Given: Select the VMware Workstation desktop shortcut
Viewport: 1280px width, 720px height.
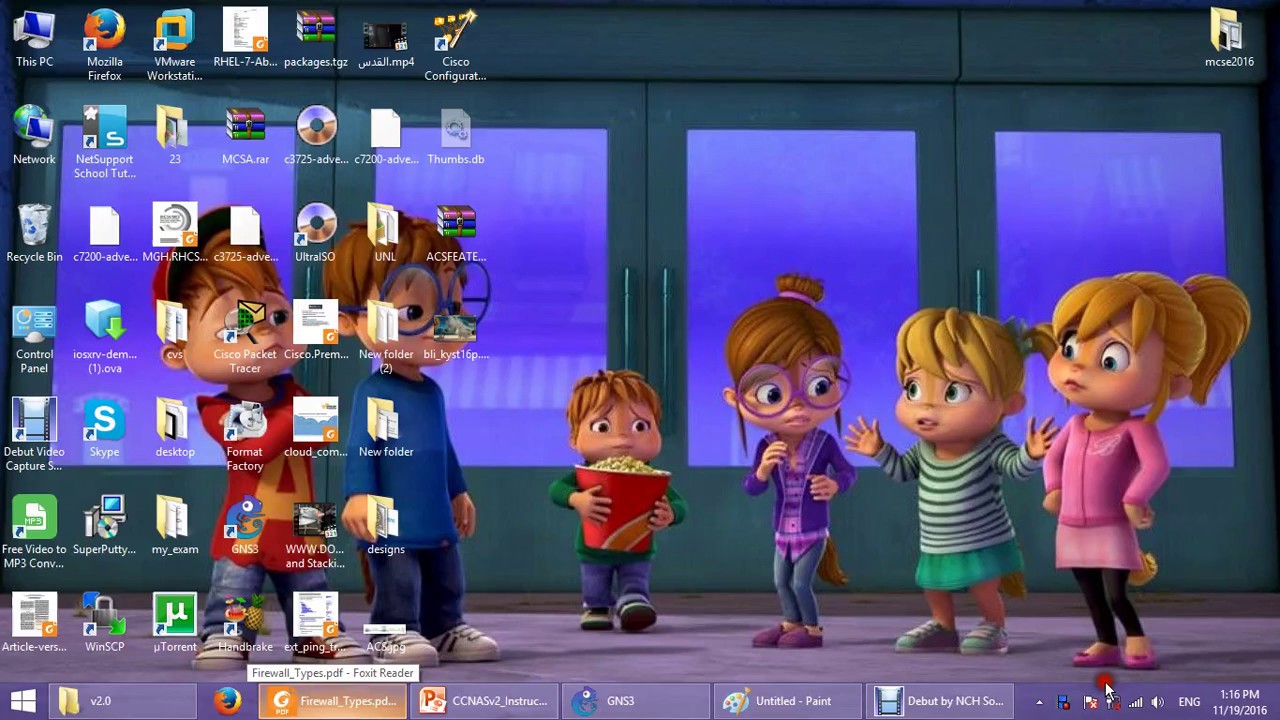Looking at the screenshot, I should 174,46.
